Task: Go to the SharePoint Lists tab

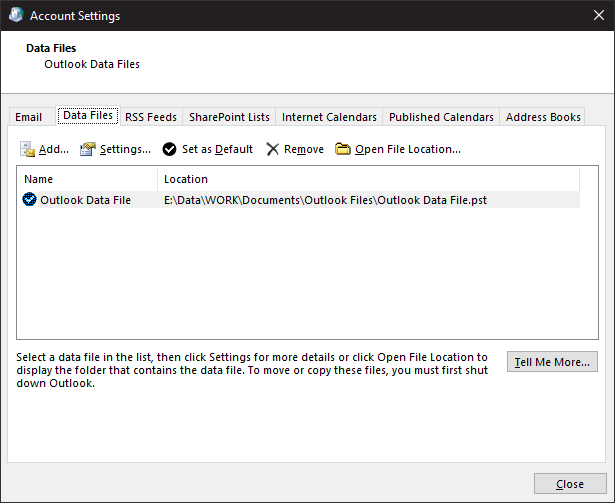Action: point(229,117)
